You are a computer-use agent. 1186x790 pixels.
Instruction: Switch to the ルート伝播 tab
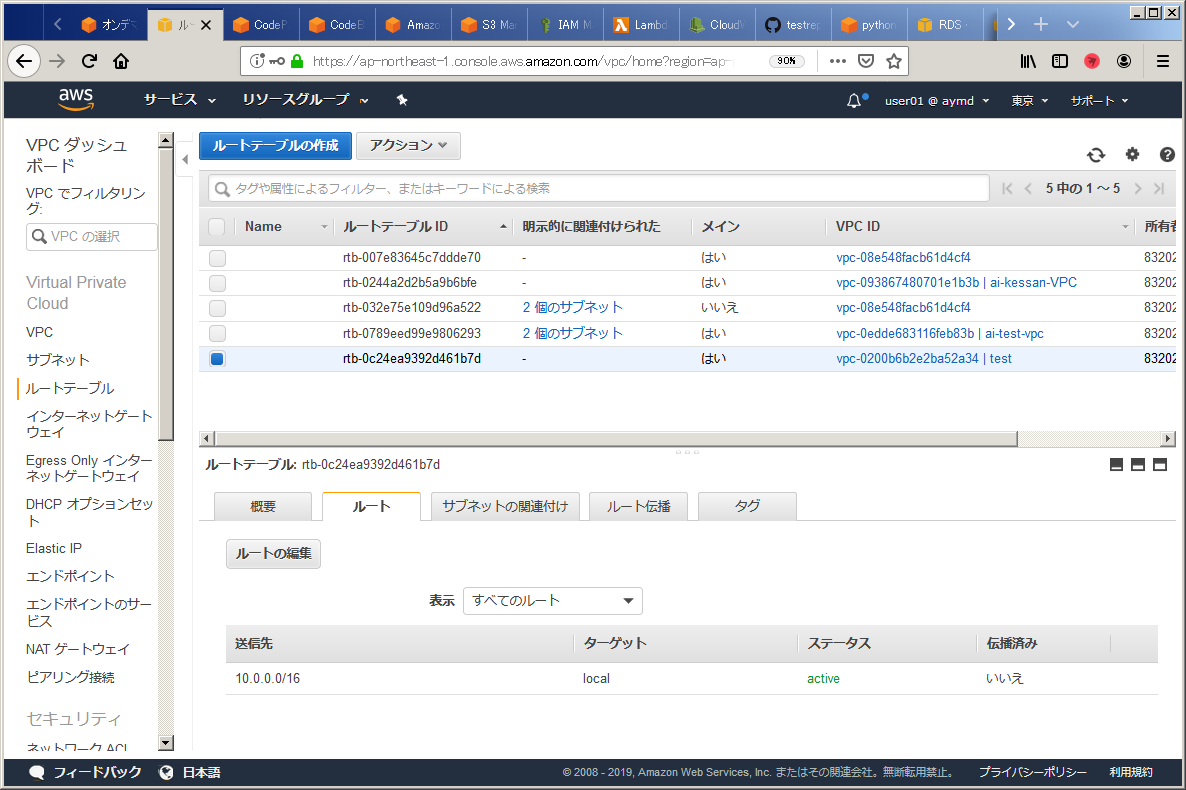[638, 506]
